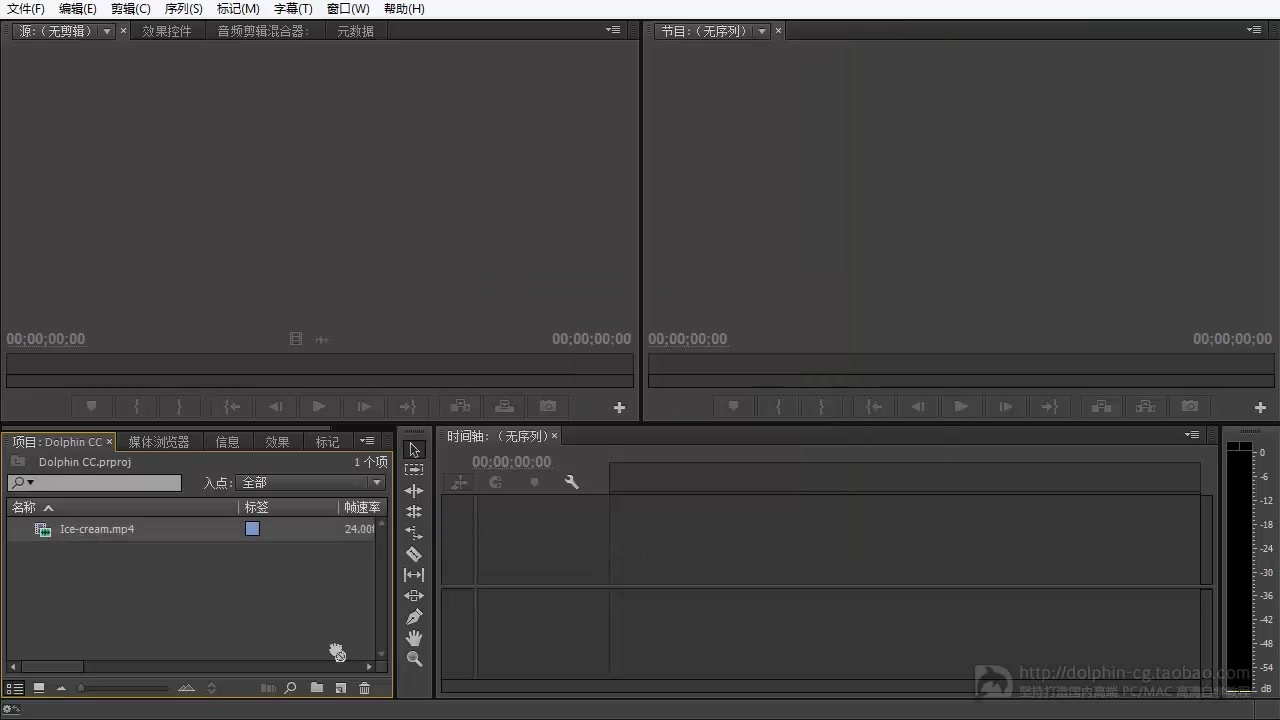Image resolution: width=1280 pixels, height=720 pixels.
Task: Select the Track Select tool
Action: coord(414,470)
